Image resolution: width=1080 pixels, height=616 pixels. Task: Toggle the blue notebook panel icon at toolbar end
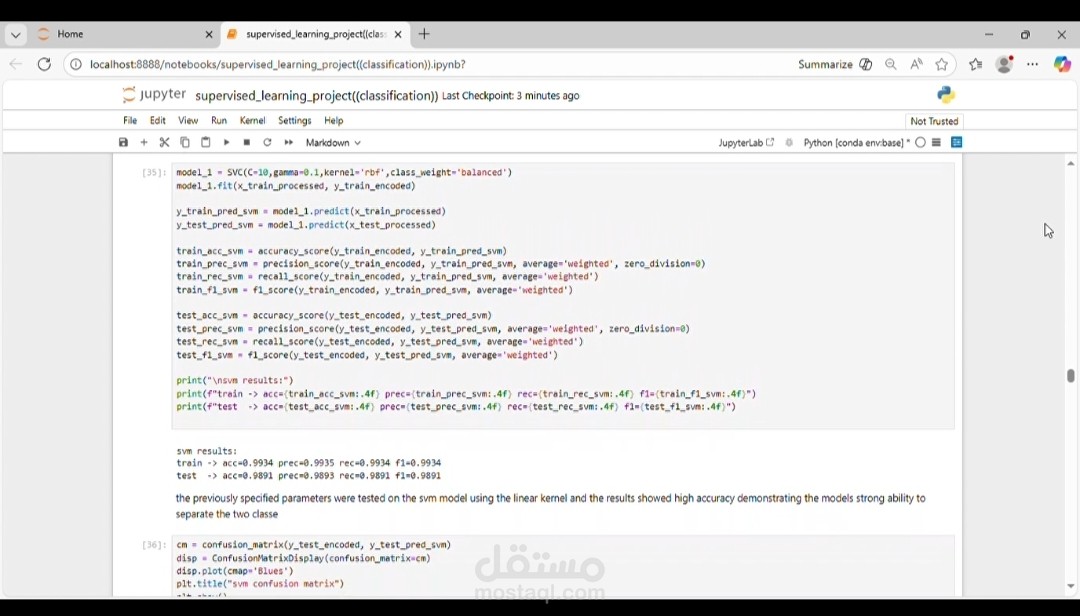[x=957, y=143]
